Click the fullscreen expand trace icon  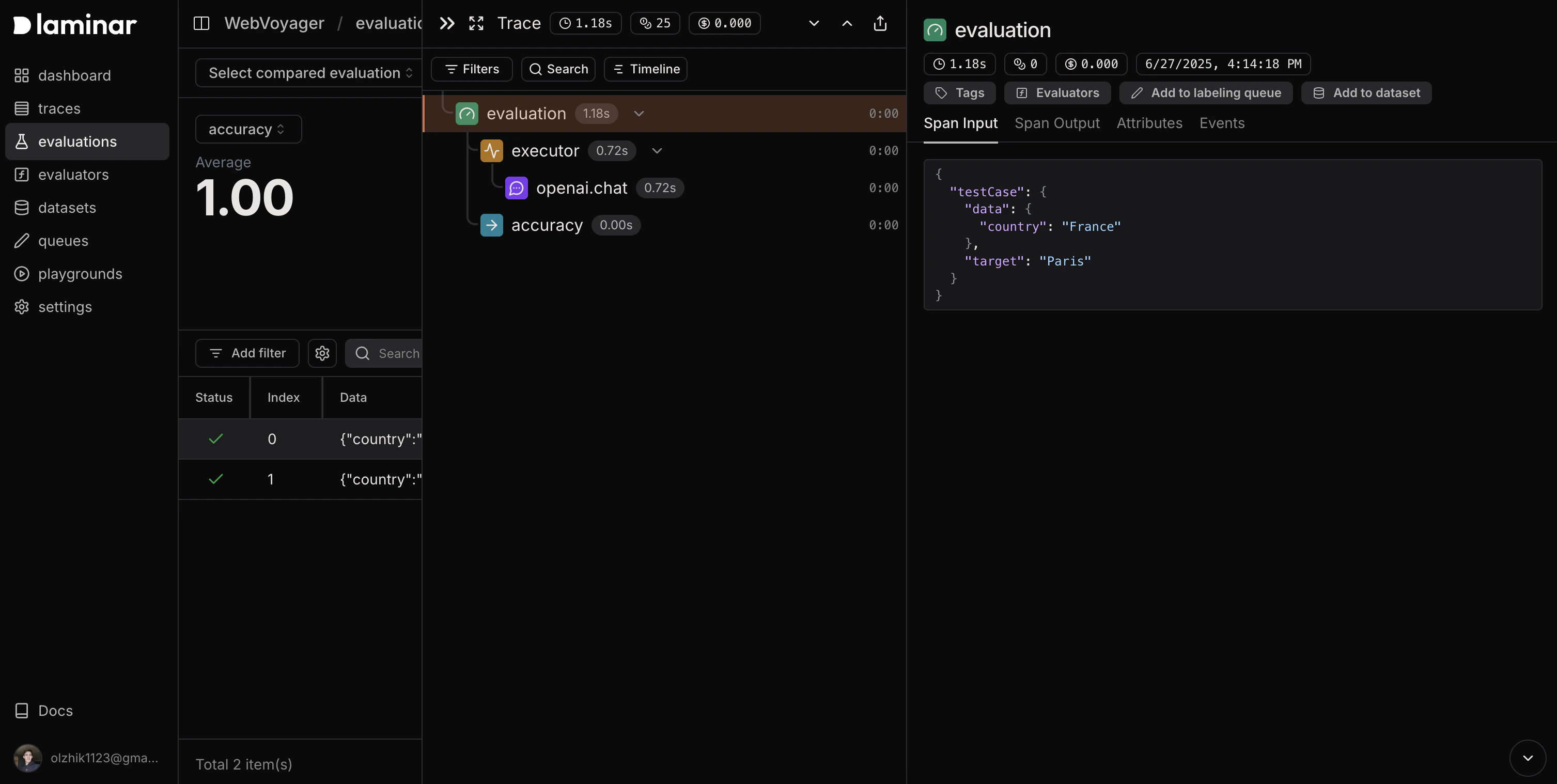tap(476, 23)
